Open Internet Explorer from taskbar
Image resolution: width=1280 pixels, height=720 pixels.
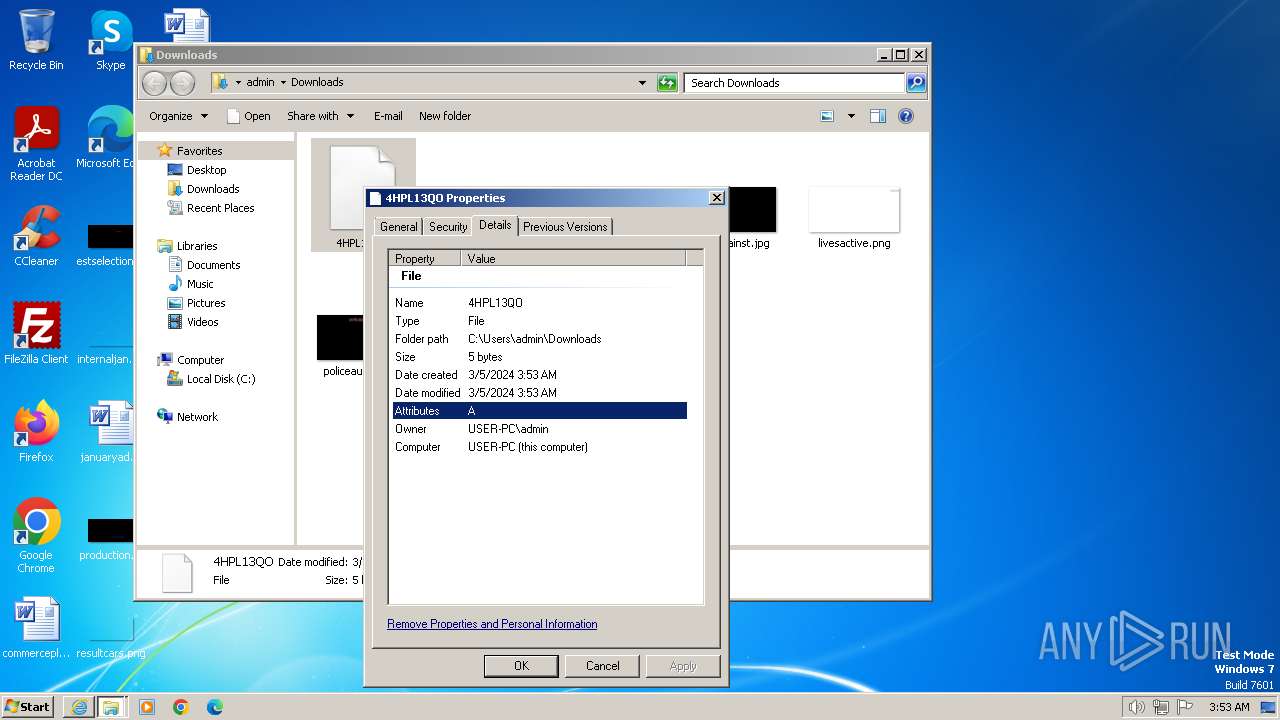click(79, 707)
